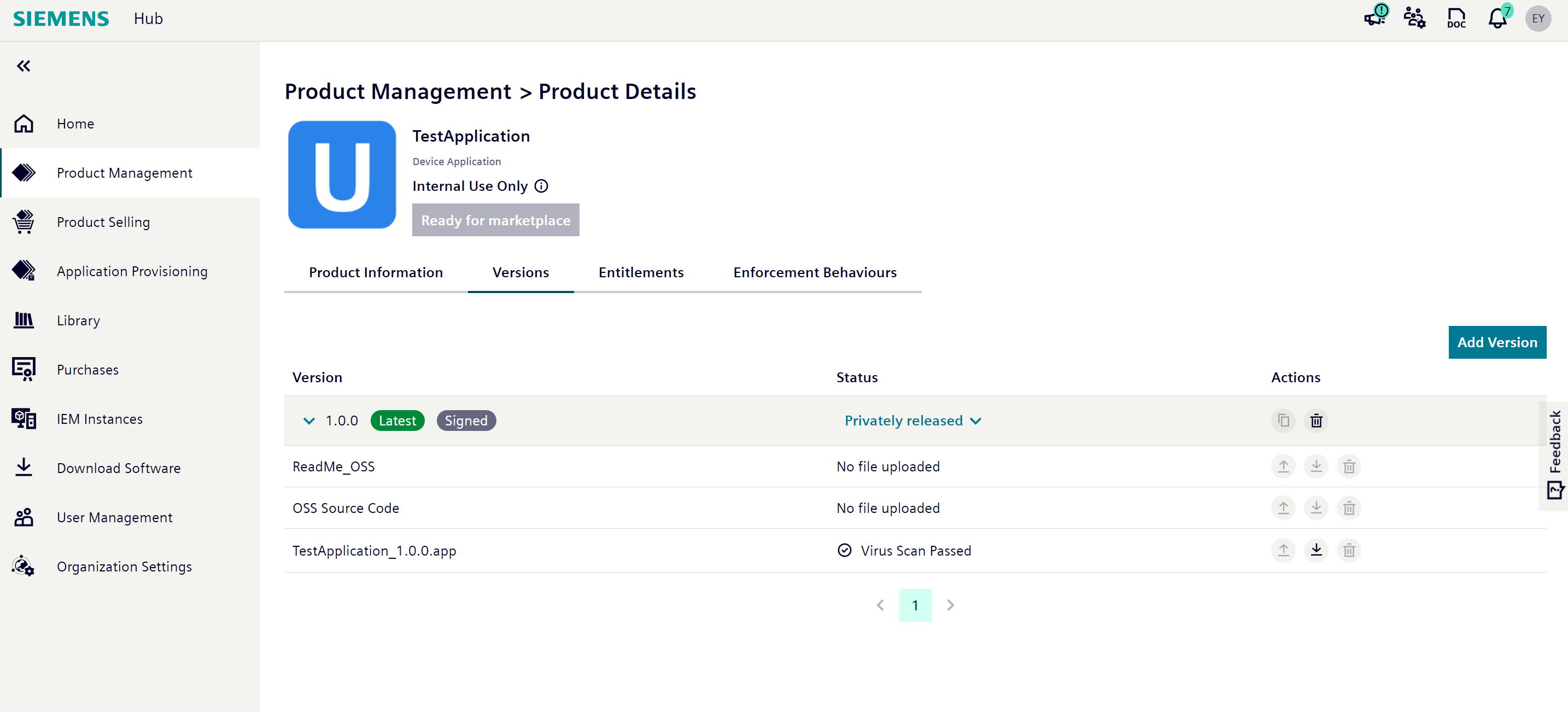The image size is (1568, 712).
Task: Switch to Product Information tab
Action: 376,272
